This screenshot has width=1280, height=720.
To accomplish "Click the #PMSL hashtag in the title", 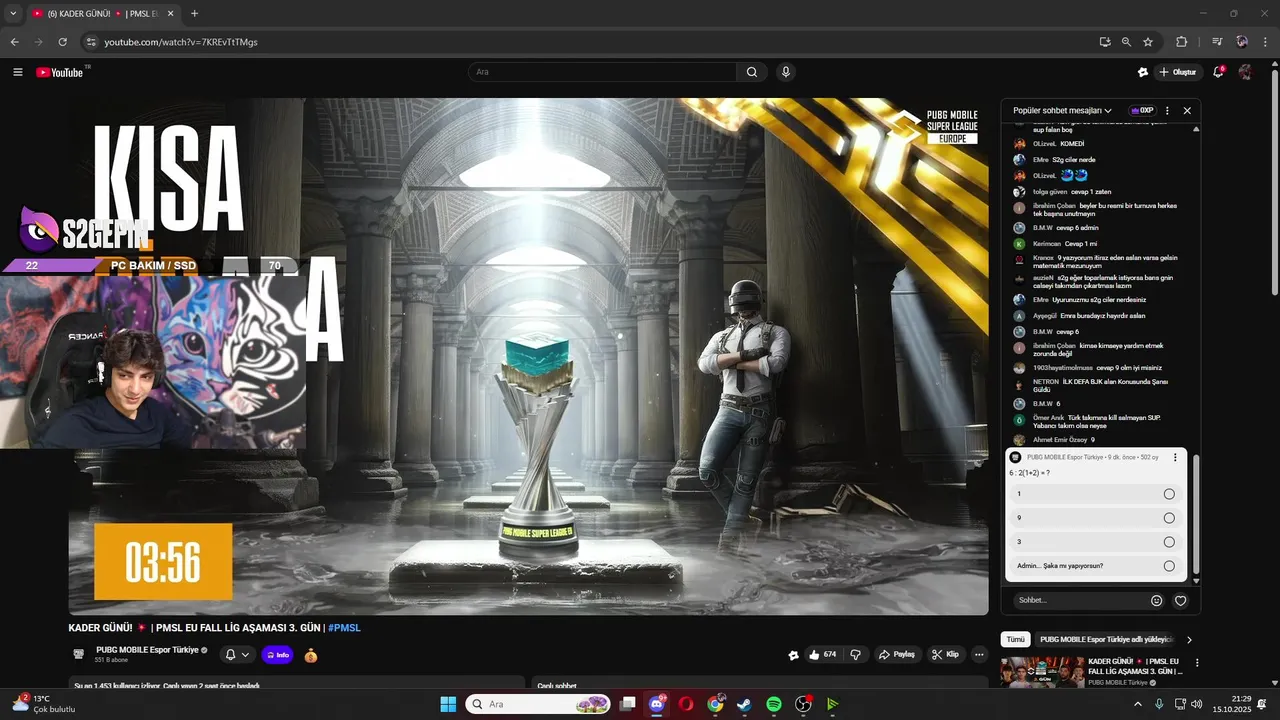I will (x=344, y=627).
